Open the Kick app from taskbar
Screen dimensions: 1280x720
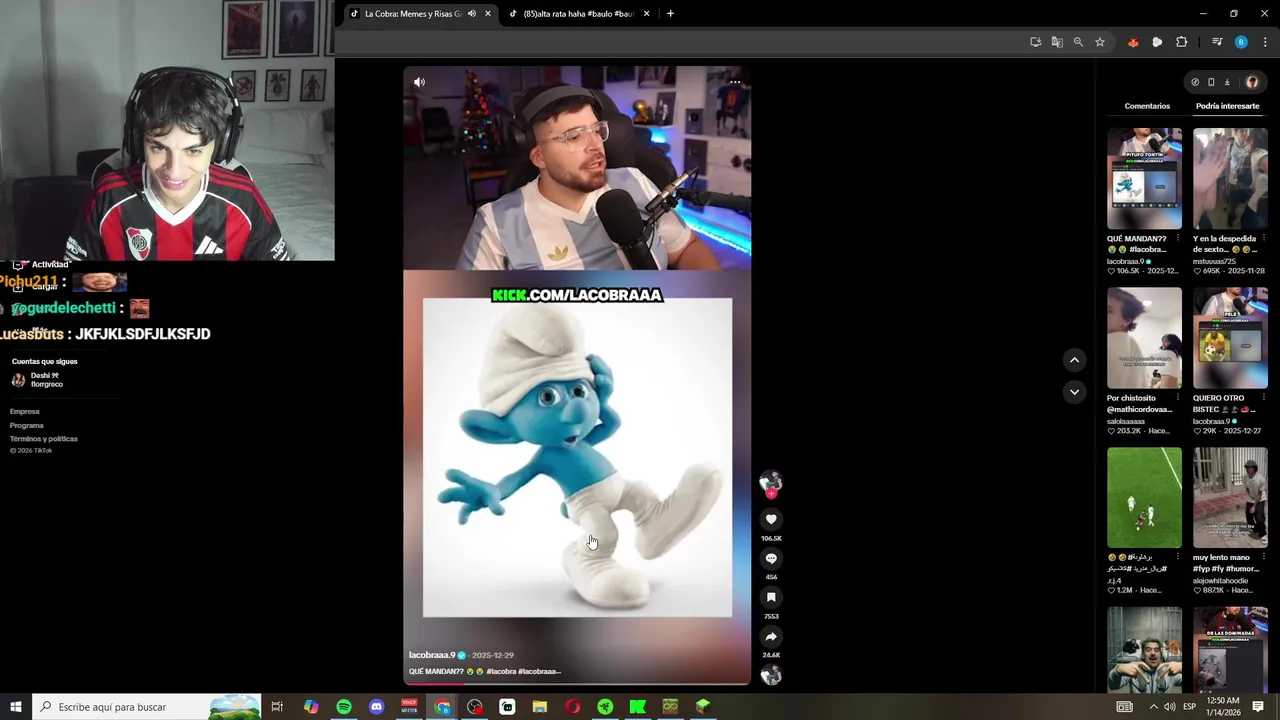coord(638,707)
